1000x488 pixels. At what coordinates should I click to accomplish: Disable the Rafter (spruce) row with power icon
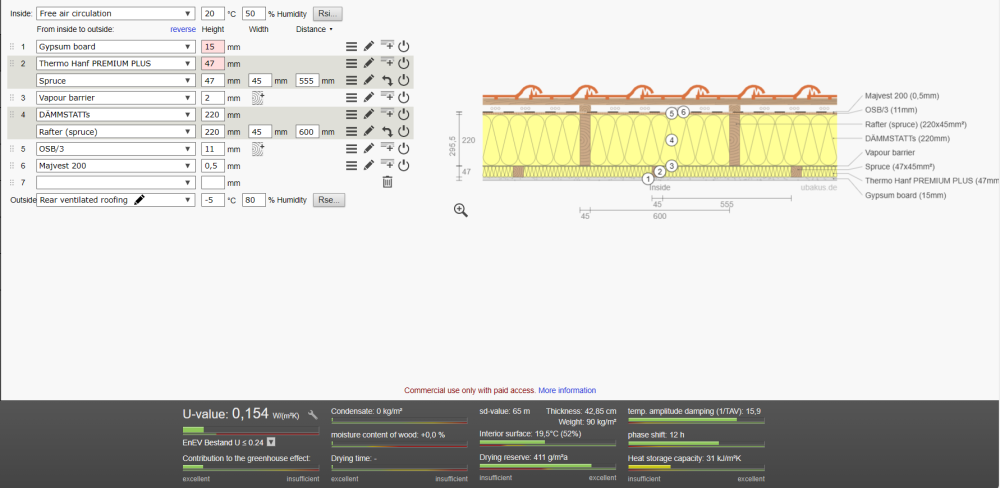click(x=403, y=131)
